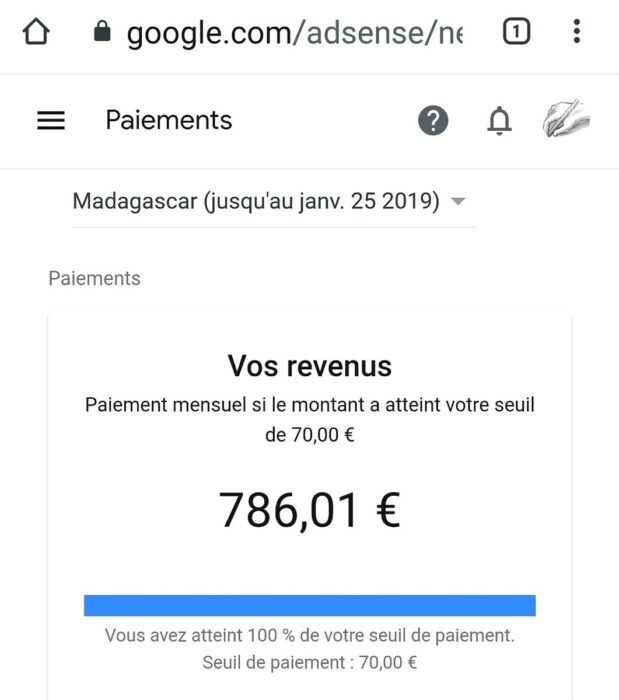This screenshot has width=619, height=700.
Task: Tap the padlock site security icon
Action: (102, 31)
